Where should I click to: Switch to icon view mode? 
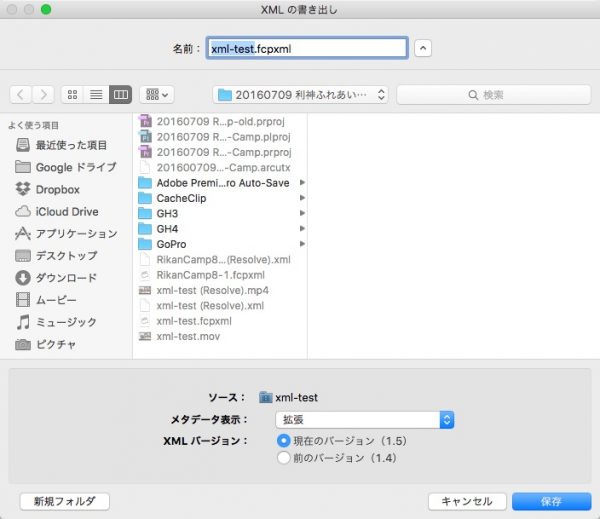click(x=73, y=95)
